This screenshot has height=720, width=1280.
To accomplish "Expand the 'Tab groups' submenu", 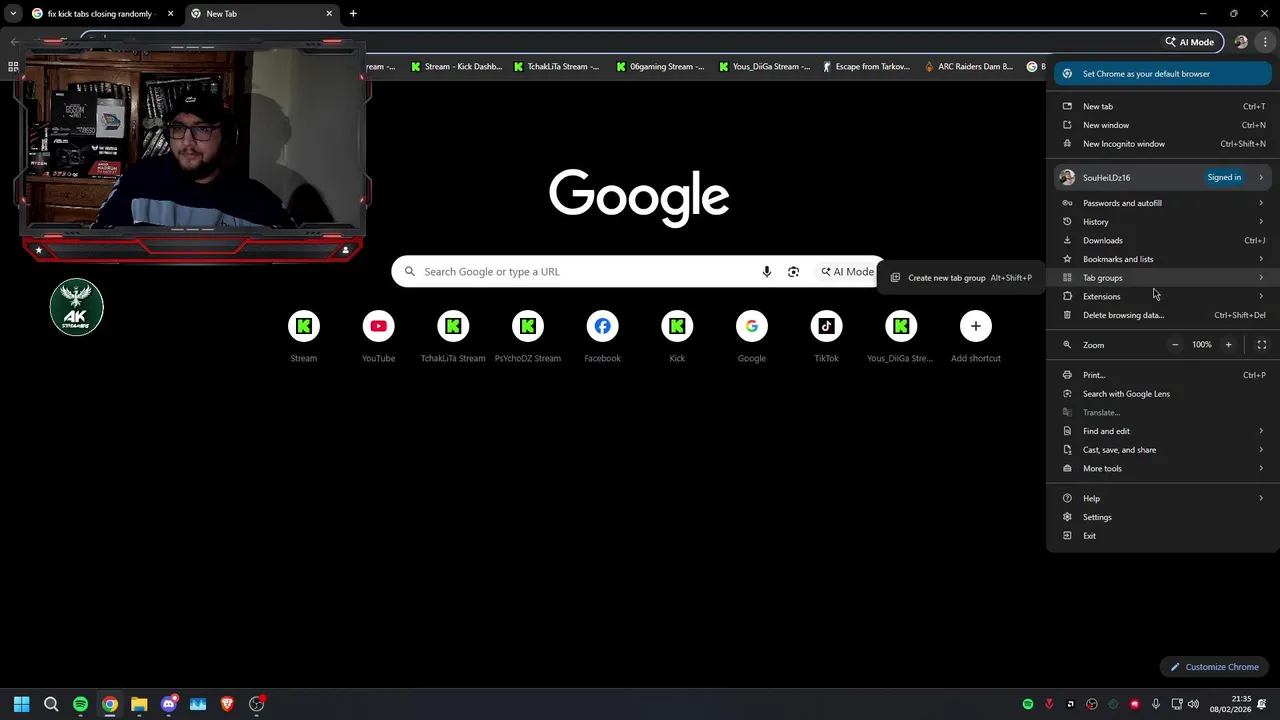I will point(1163,278).
